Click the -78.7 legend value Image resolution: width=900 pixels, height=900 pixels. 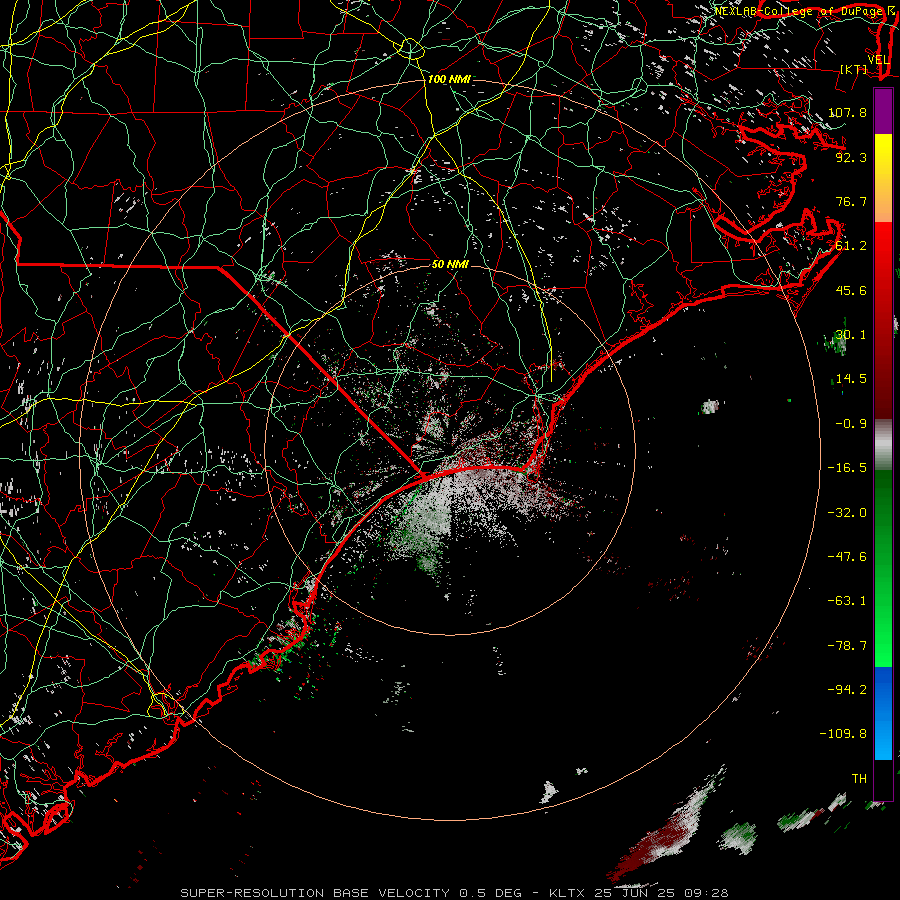pos(848,646)
